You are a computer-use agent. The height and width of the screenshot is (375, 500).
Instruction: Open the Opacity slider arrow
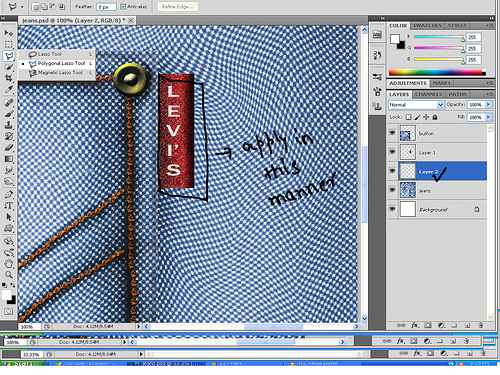point(488,105)
